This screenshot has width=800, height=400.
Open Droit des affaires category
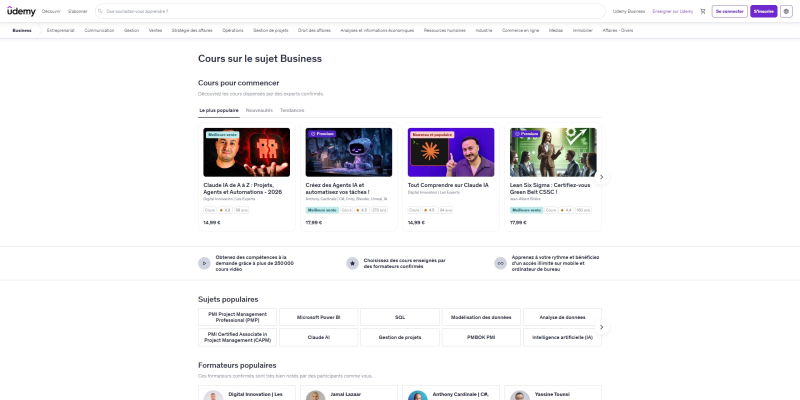click(x=314, y=31)
